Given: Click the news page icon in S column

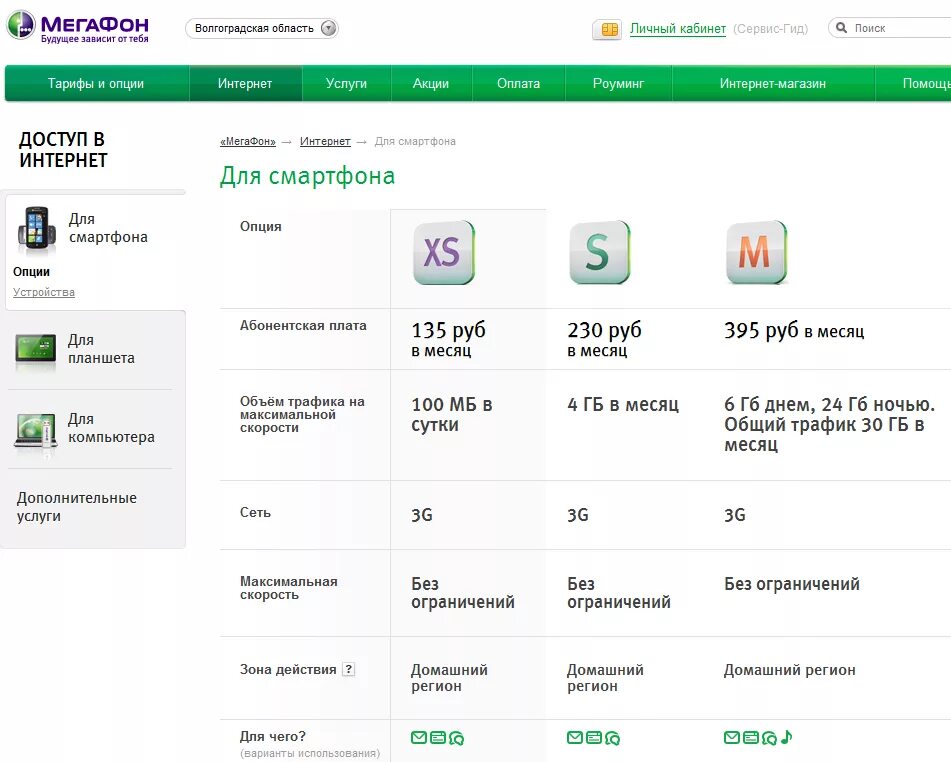Looking at the screenshot, I should coord(594,738).
